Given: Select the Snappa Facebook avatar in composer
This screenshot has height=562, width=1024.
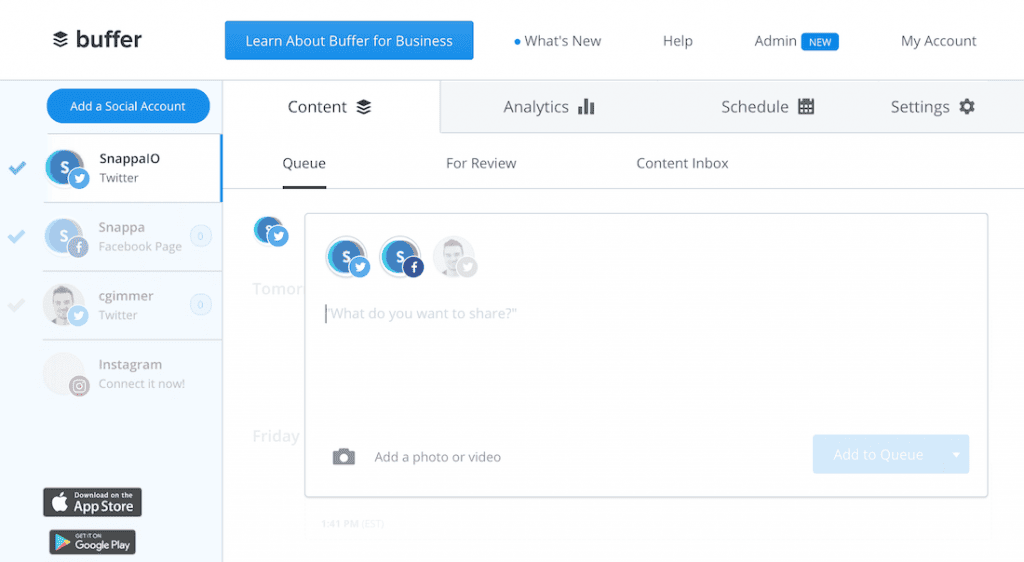Looking at the screenshot, I should click(401, 257).
